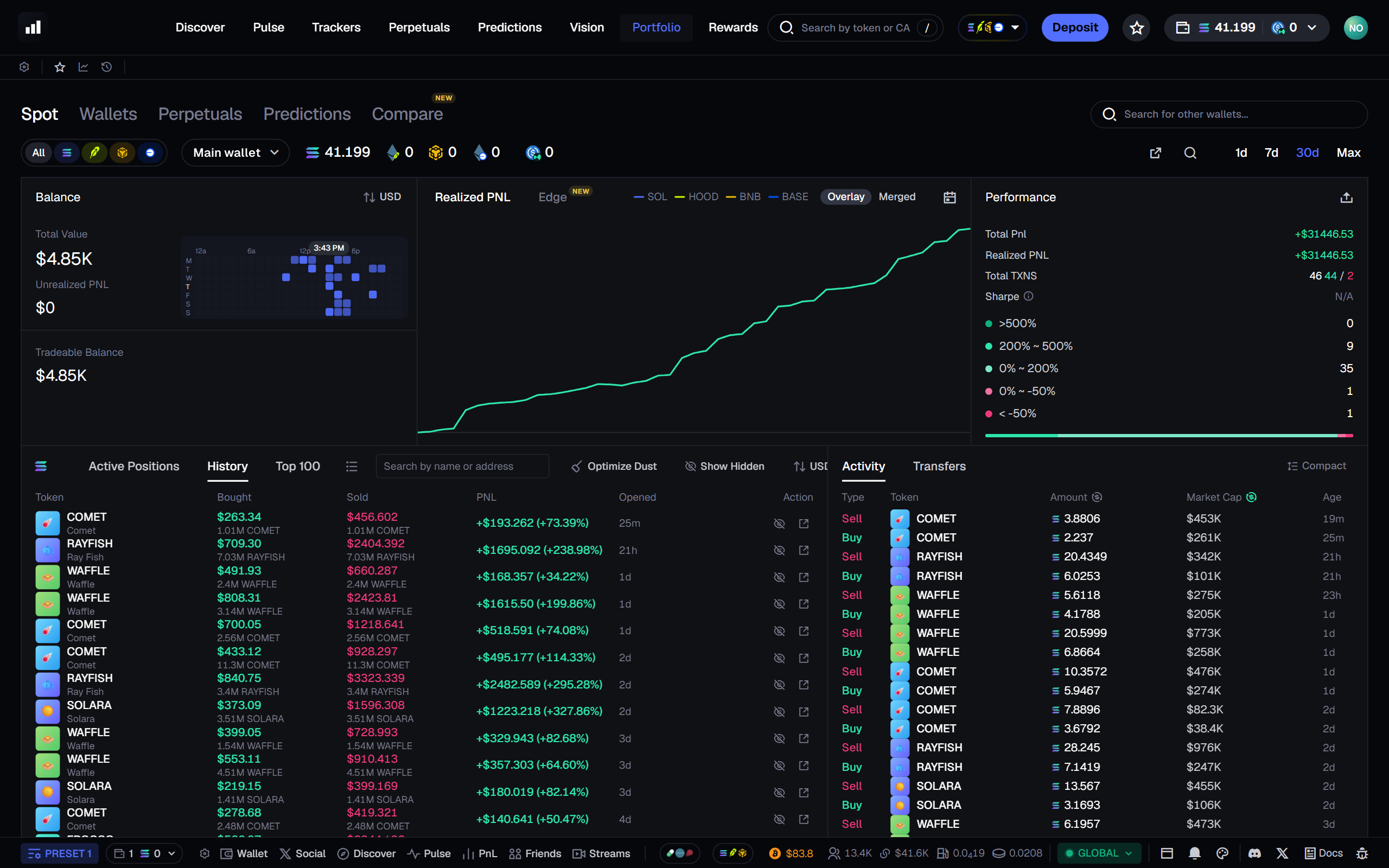Expand the Main wallet dropdown
1389x868 pixels.
tap(236, 152)
